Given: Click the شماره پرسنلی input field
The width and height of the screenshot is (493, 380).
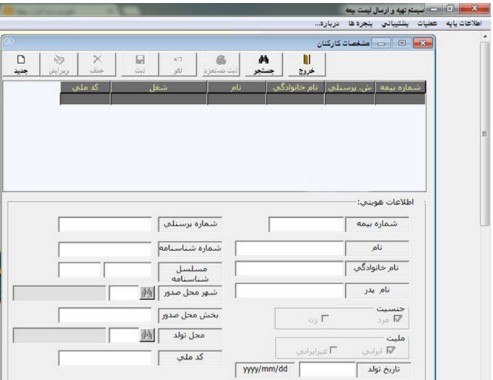Looking at the screenshot, I should [x=105, y=224].
